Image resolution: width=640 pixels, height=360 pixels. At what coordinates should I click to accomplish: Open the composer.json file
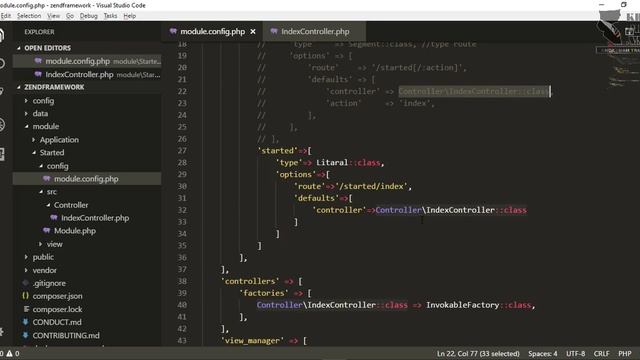pos(57,296)
